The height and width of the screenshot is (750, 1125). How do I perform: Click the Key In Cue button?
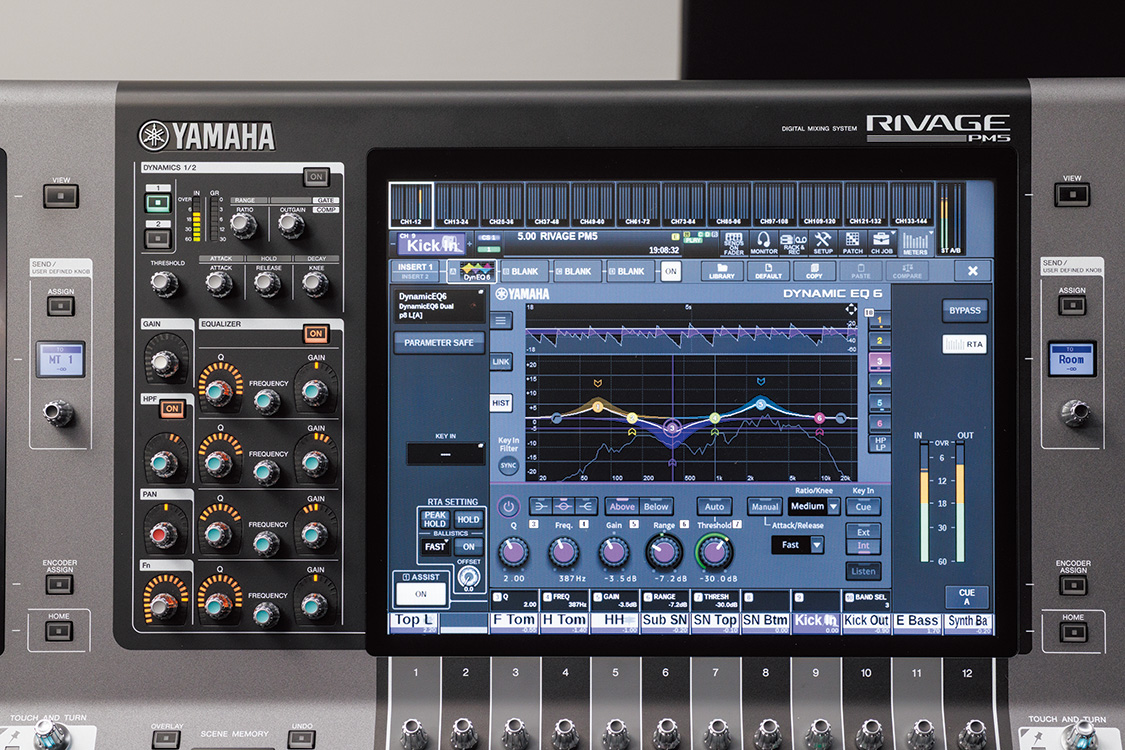863,507
